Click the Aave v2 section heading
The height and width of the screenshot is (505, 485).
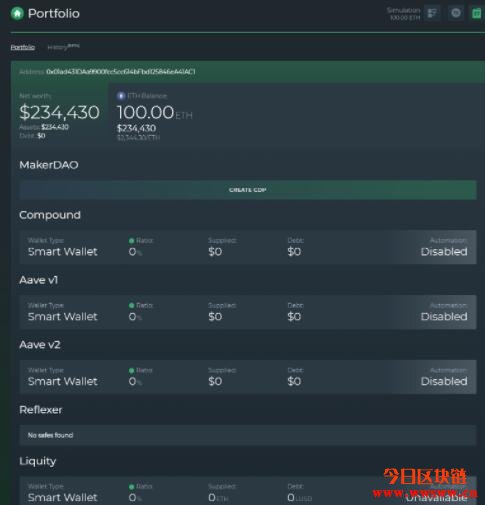pyautogui.click(x=40, y=345)
